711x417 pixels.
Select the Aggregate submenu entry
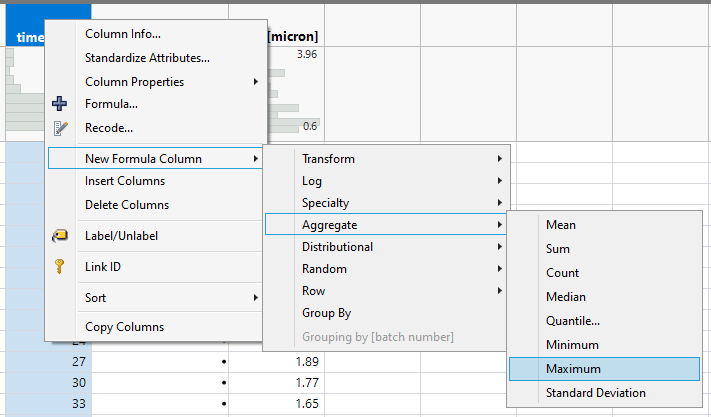[385, 225]
